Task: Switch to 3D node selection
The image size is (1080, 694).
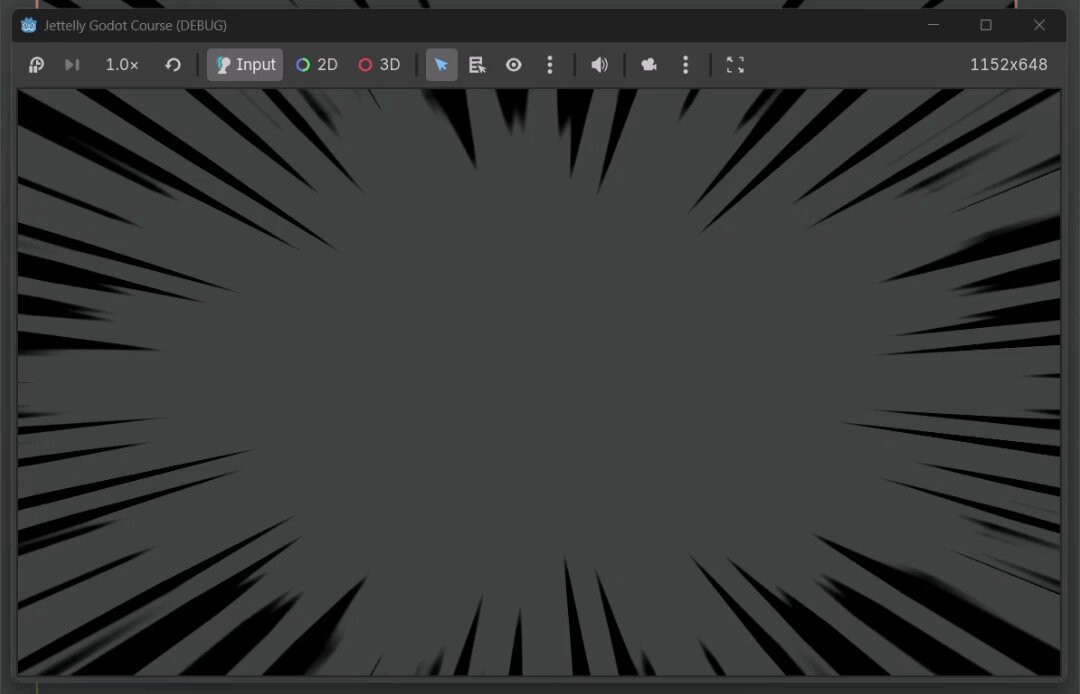Action: 379,65
